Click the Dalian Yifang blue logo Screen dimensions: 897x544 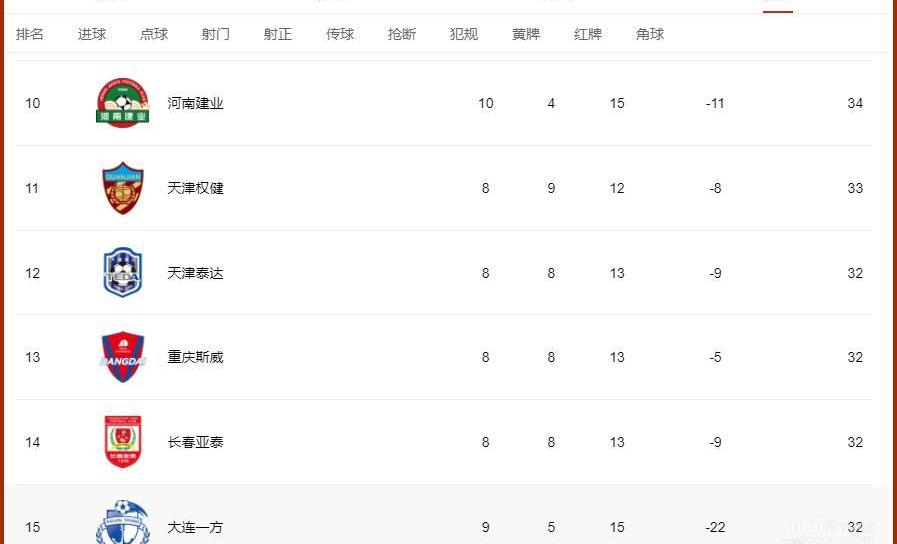click(x=122, y=522)
